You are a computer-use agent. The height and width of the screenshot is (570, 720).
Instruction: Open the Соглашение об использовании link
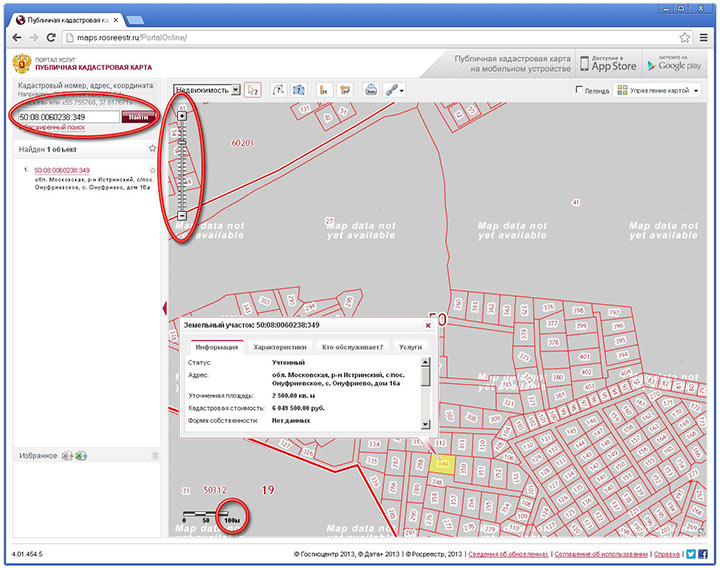(601, 553)
